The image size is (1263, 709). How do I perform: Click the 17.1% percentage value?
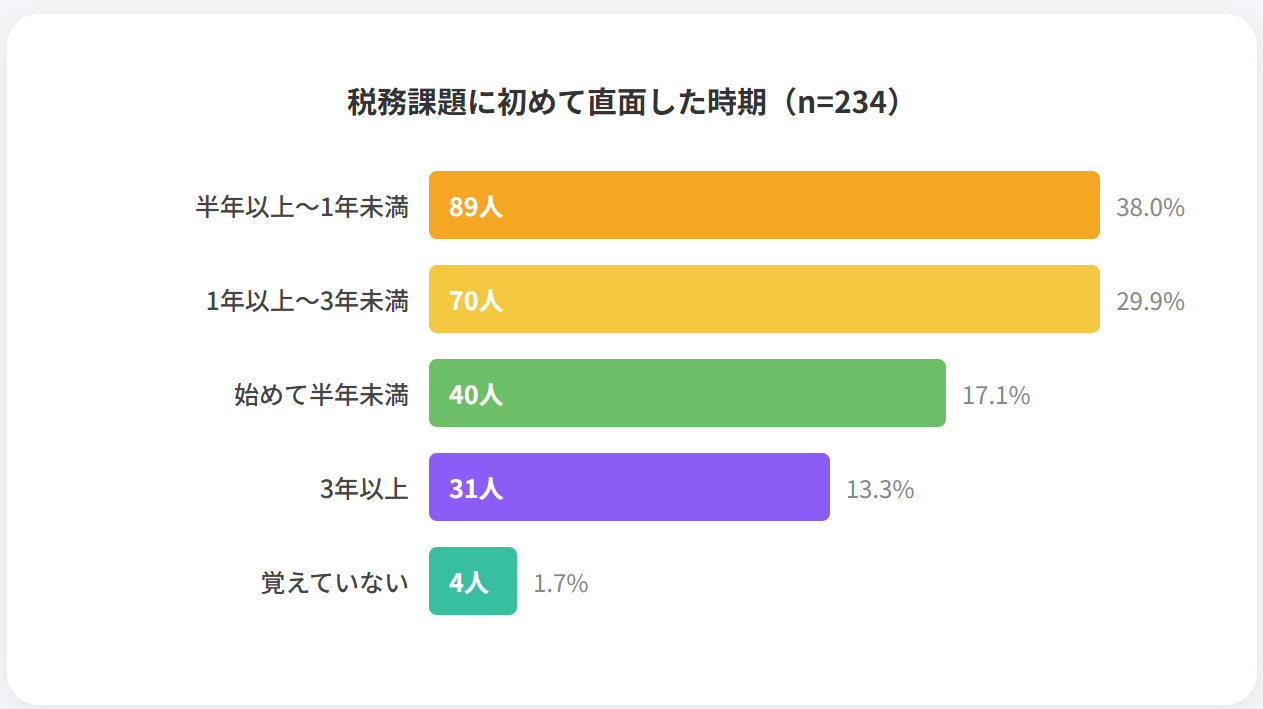[x=996, y=396]
